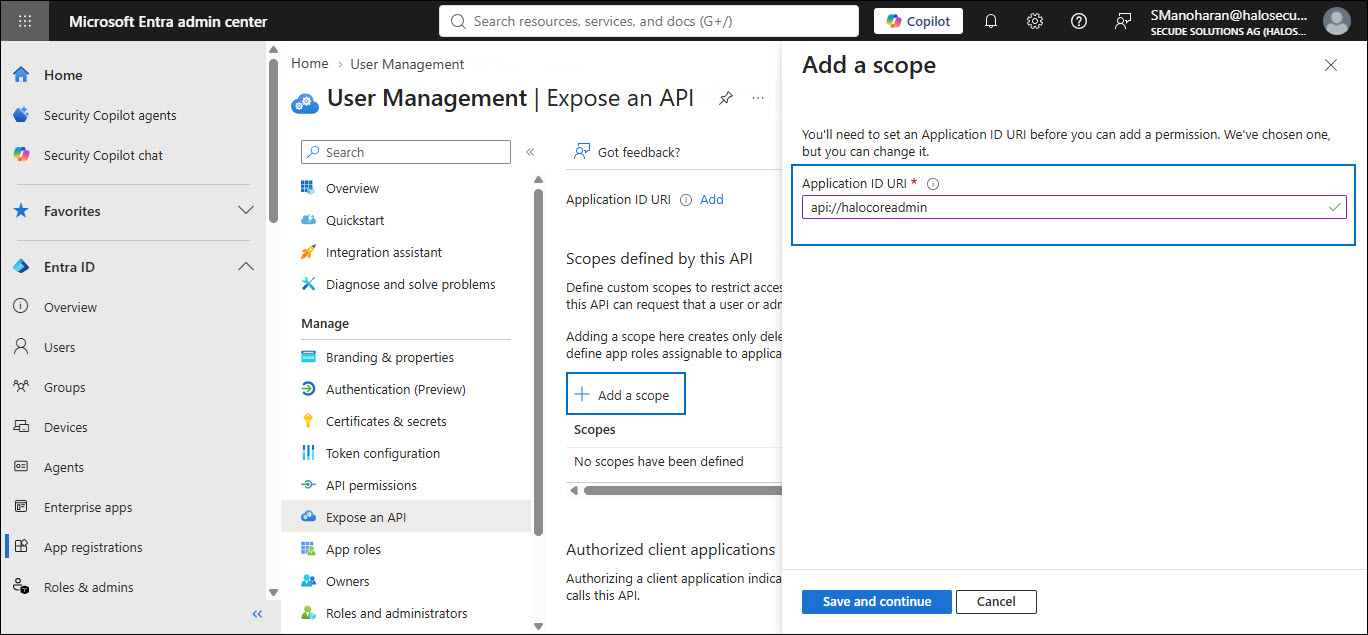Open App registrations in sidebar

pyautogui.click(x=93, y=547)
